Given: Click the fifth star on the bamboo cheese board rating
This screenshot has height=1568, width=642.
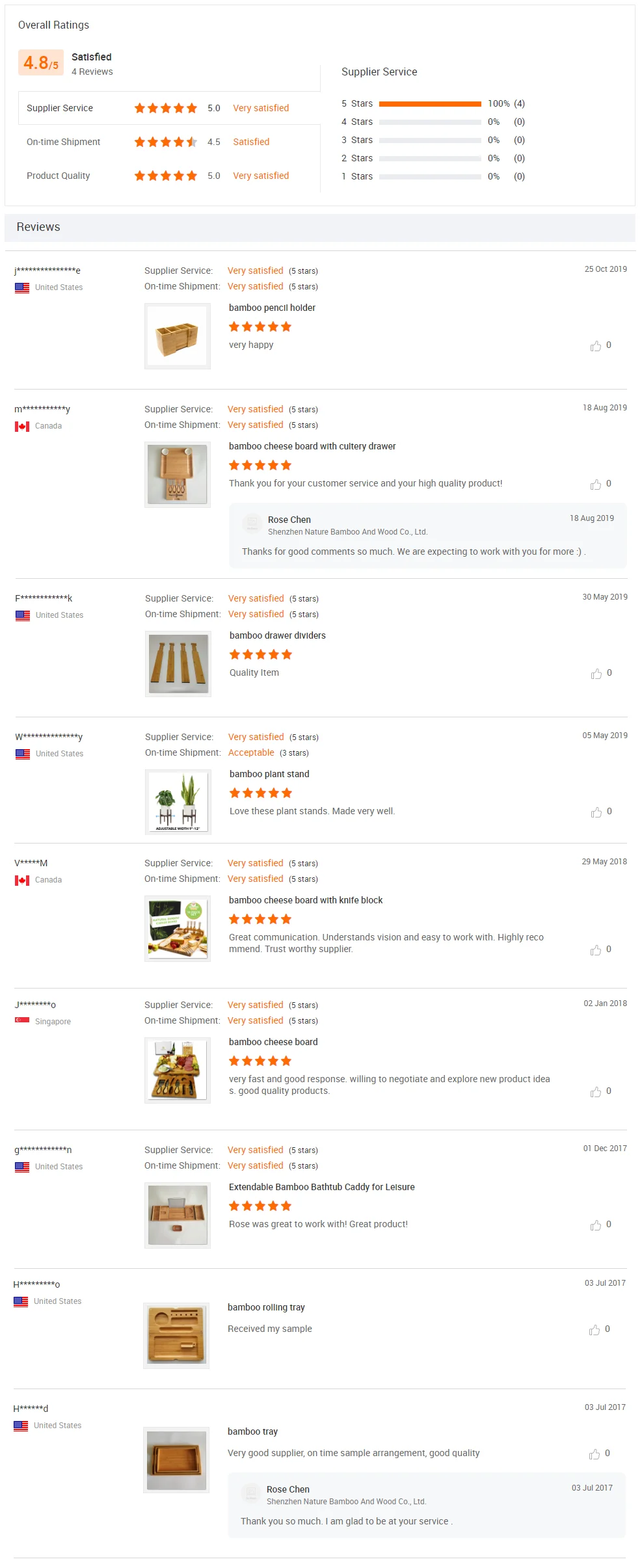Looking at the screenshot, I should coord(286,1061).
